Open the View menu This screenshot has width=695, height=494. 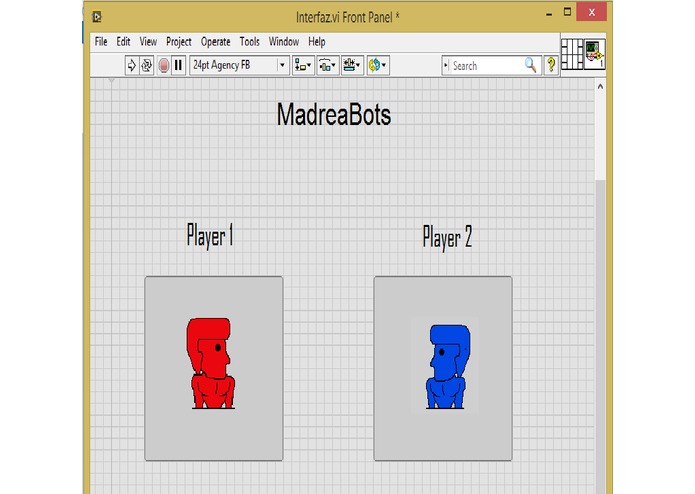(148, 42)
